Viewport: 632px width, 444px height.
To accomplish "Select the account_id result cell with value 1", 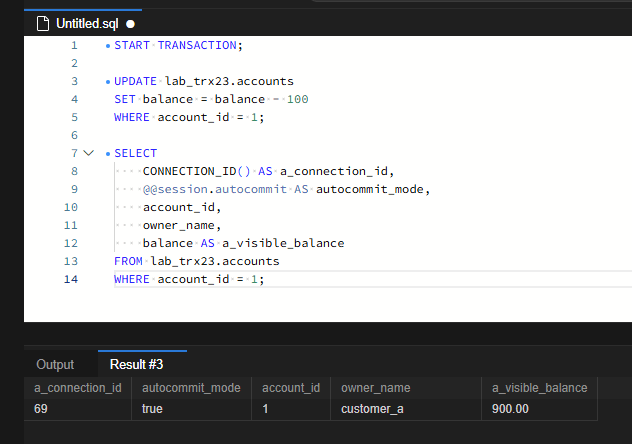I will pyautogui.click(x=291, y=409).
